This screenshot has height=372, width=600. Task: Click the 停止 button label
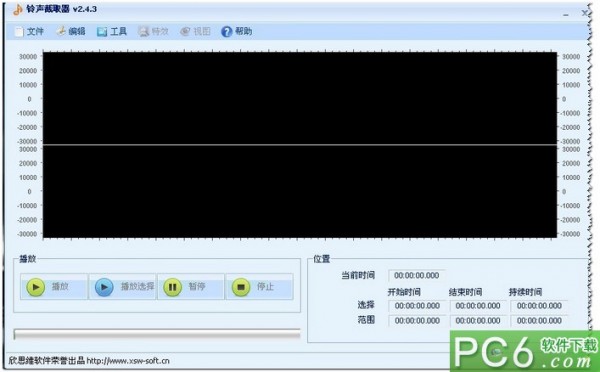(x=265, y=286)
